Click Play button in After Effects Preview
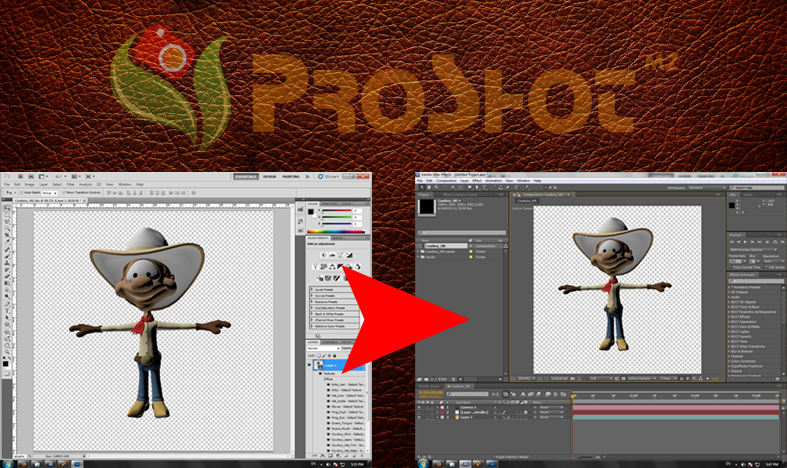Viewport: 787px width, 468px height. pyautogui.click(x=746, y=242)
